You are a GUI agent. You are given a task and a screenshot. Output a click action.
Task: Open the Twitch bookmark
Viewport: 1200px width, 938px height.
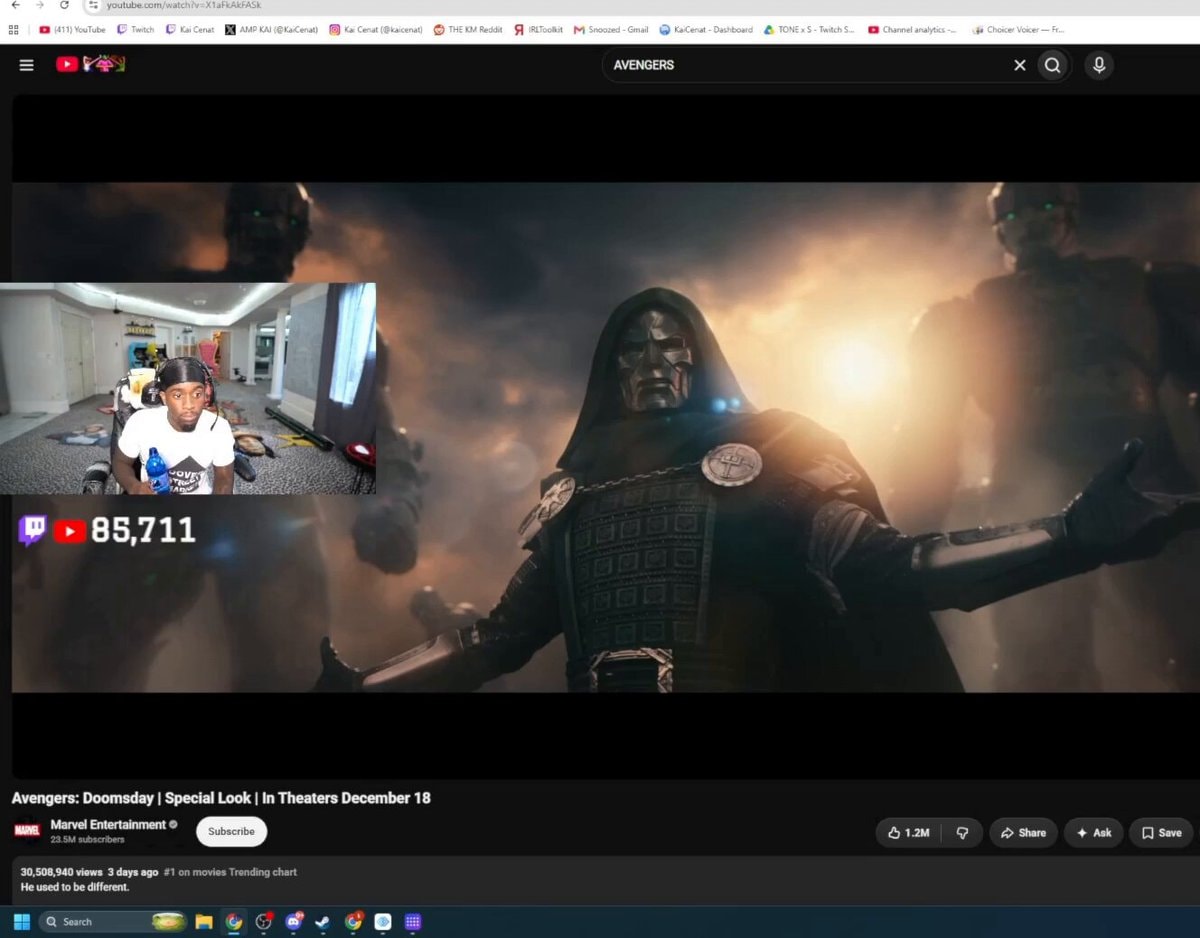pos(136,30)
